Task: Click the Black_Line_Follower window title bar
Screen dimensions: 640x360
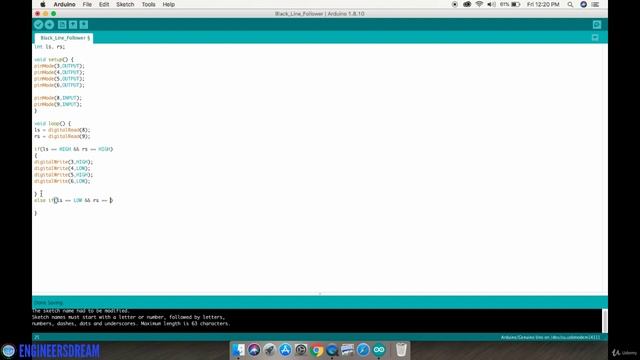Action: (x=320, y=13)
